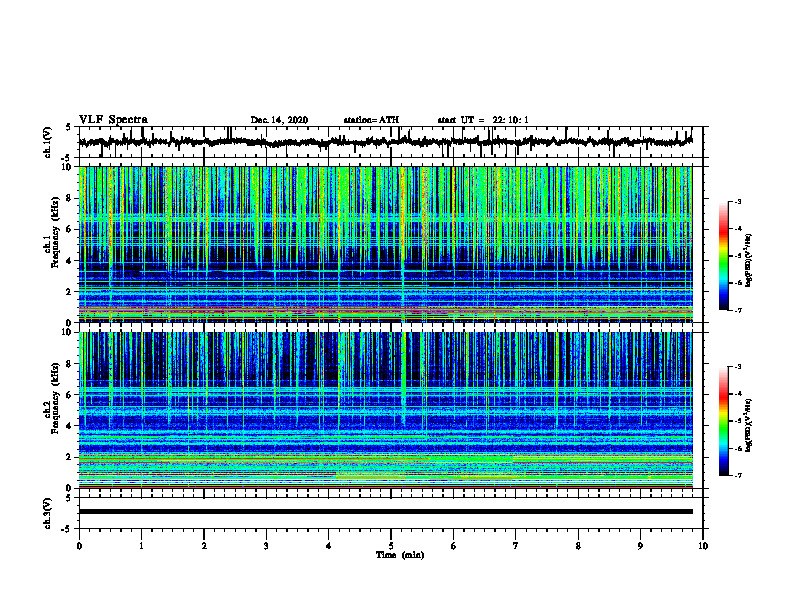Click the ch.1 waveform trace panel
This screenshot has width=792, height=612.
click(391, 142)
